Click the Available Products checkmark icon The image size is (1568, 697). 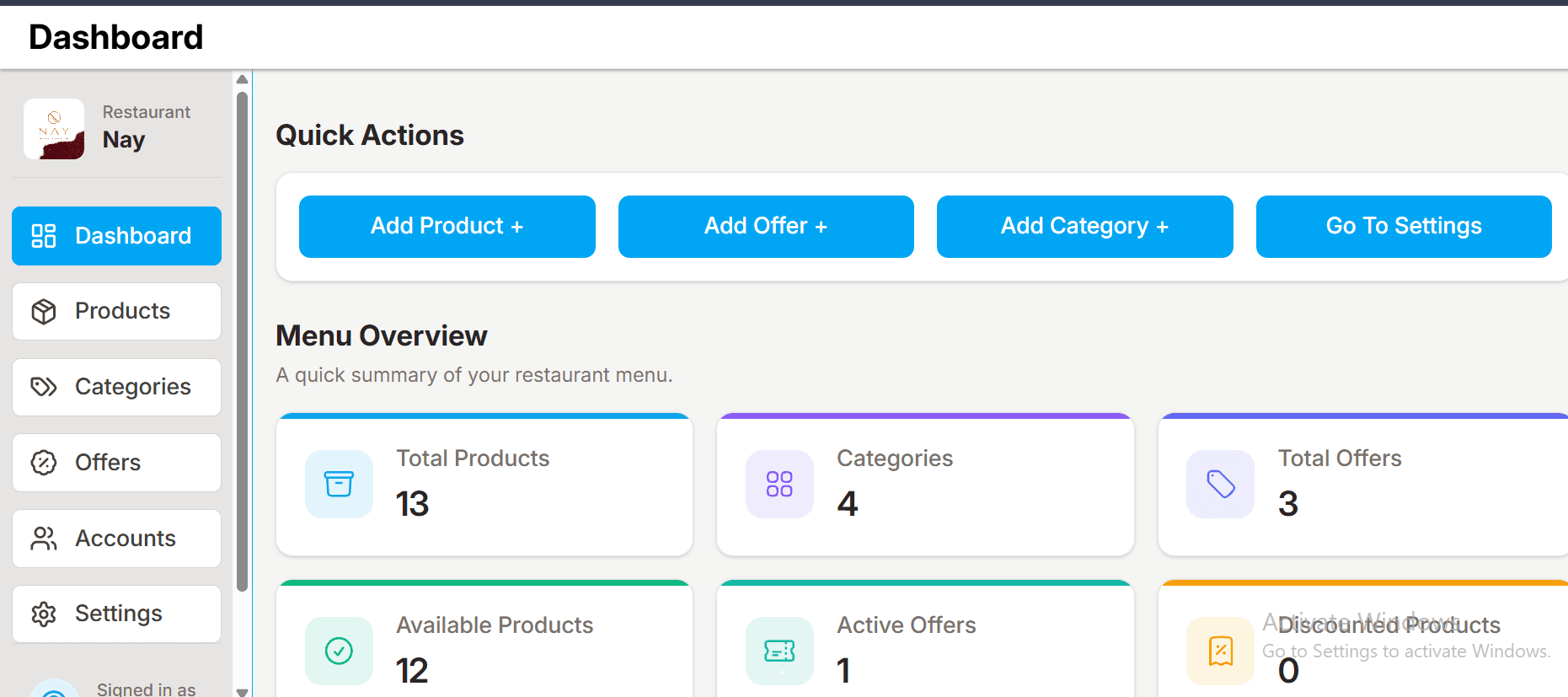[x=339, y=651]
